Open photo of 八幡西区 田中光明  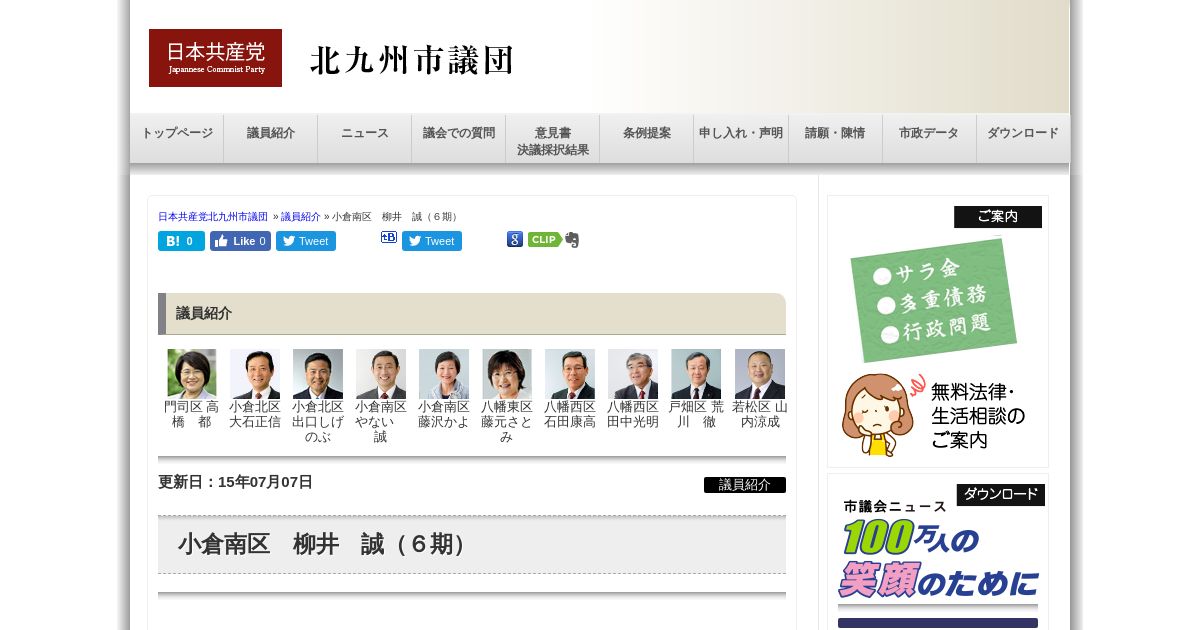pos(633,374)
